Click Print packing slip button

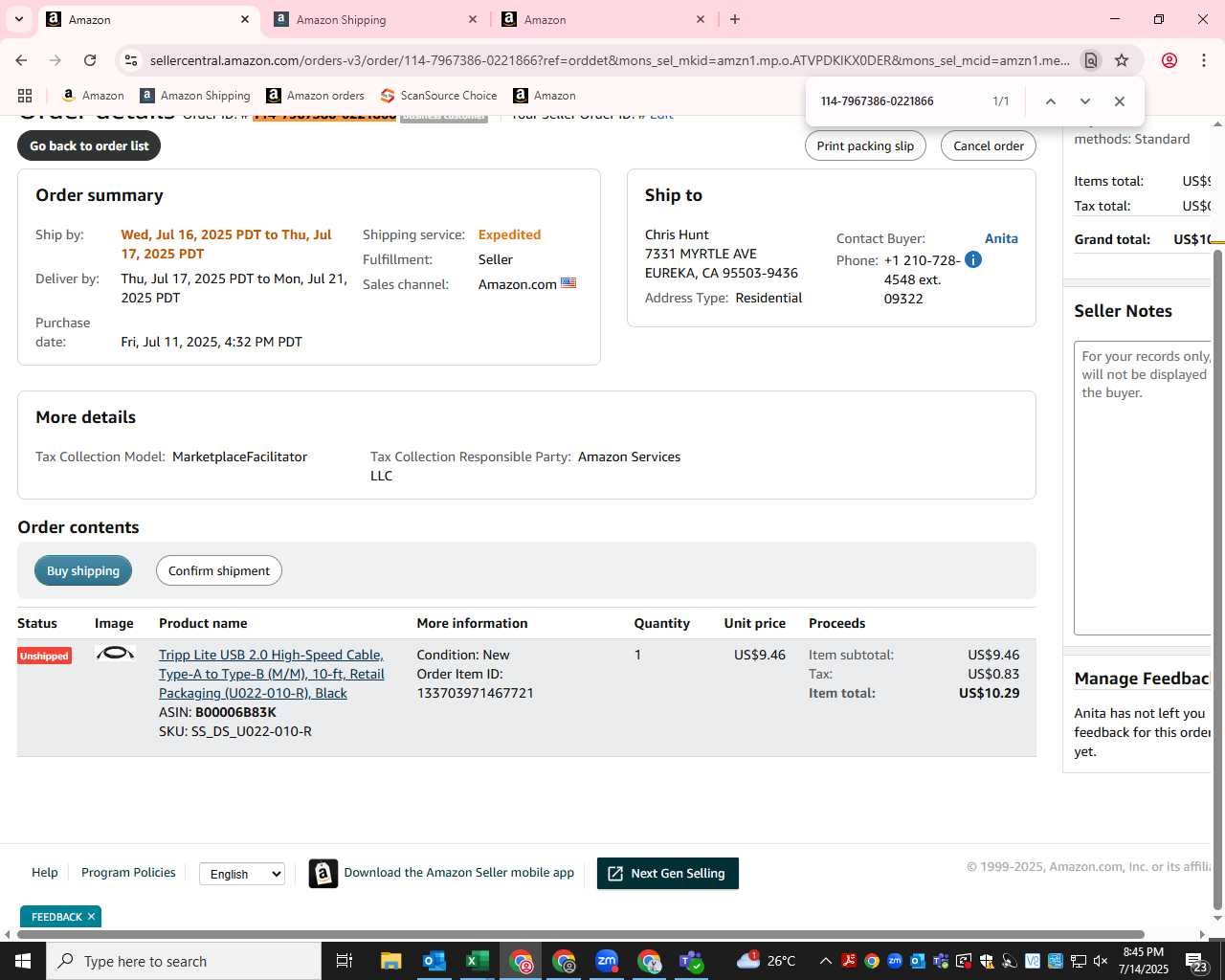pyautogui.click(x=865, y=145)
